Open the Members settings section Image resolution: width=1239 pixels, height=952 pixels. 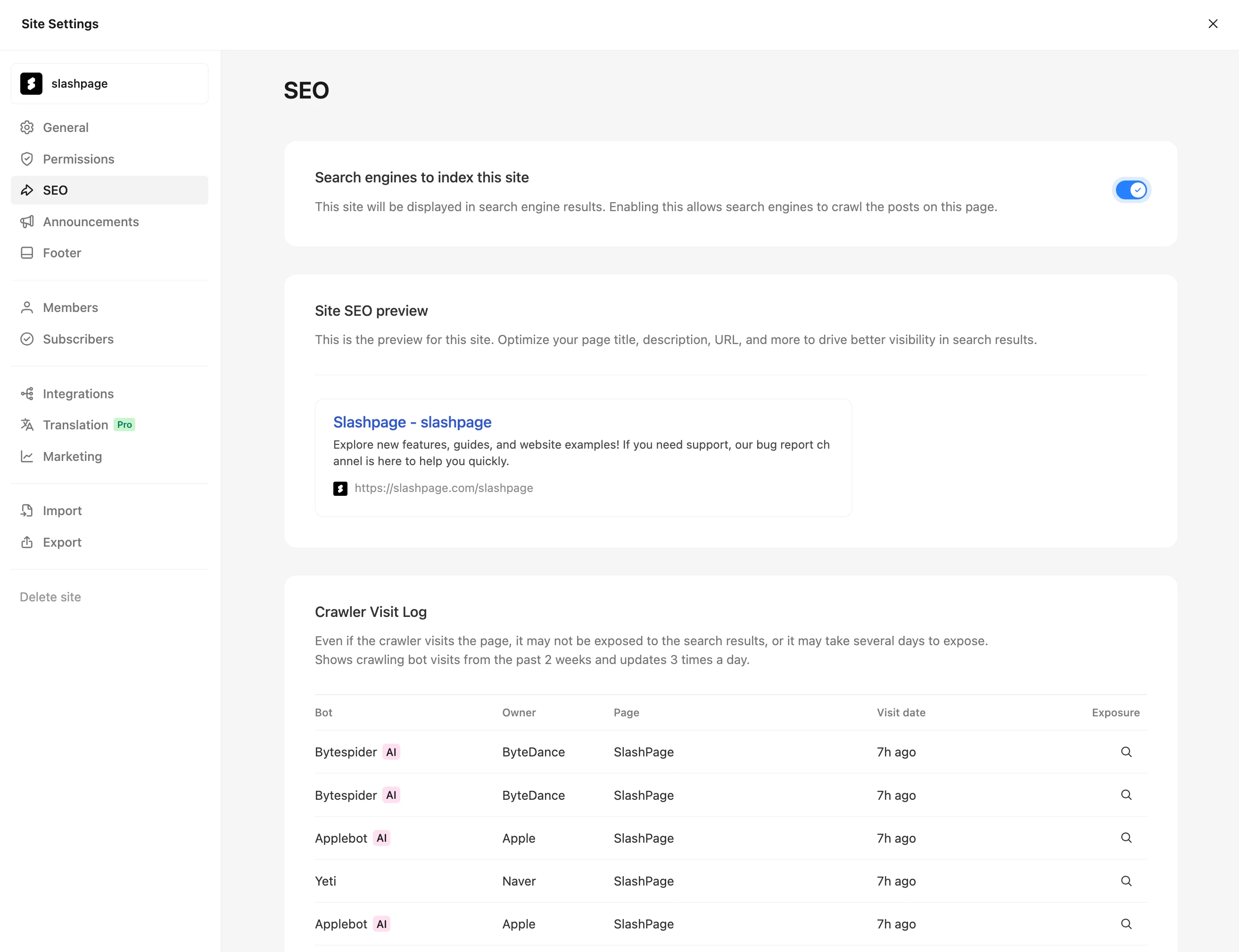70,308
